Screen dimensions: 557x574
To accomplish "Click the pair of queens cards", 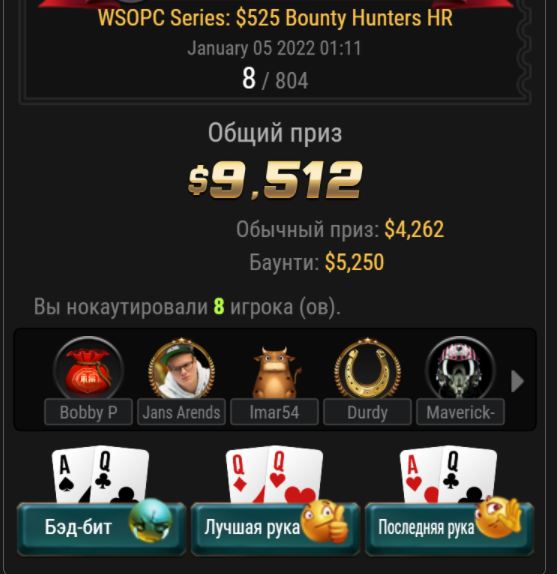I will click(274, 474).
